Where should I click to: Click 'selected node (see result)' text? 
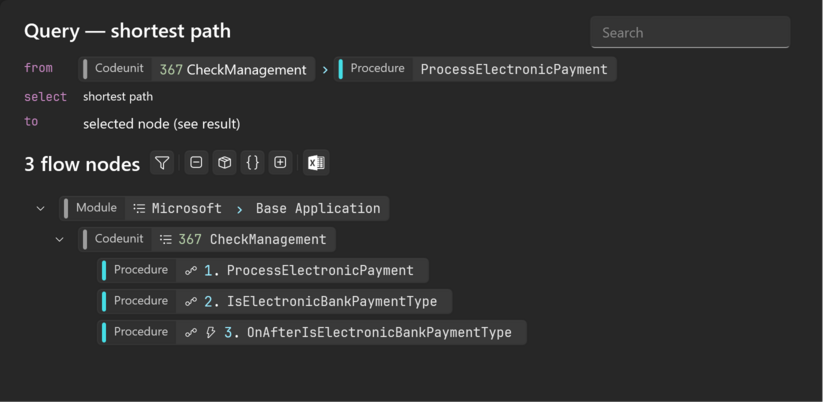point(162,124)
